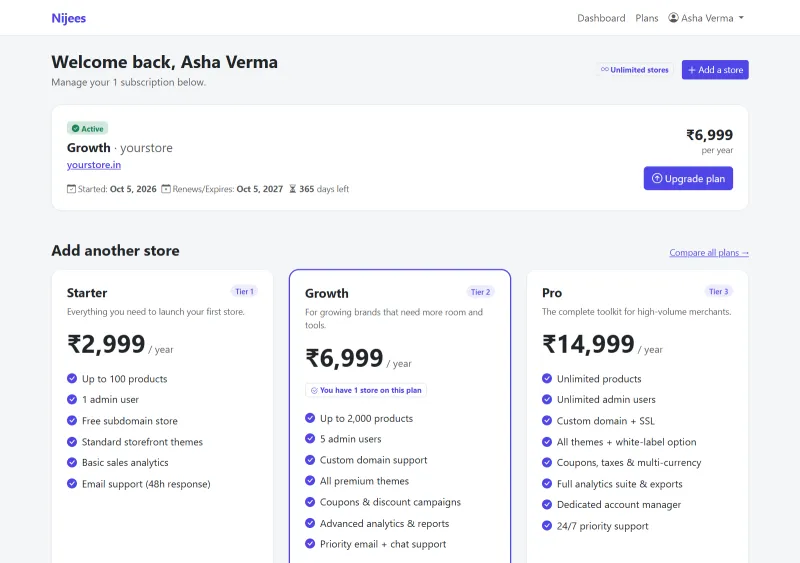The width and height of the screenshot is (800, 563).
Task: Open Compare all plans link
Action: (x=709, y=253)
